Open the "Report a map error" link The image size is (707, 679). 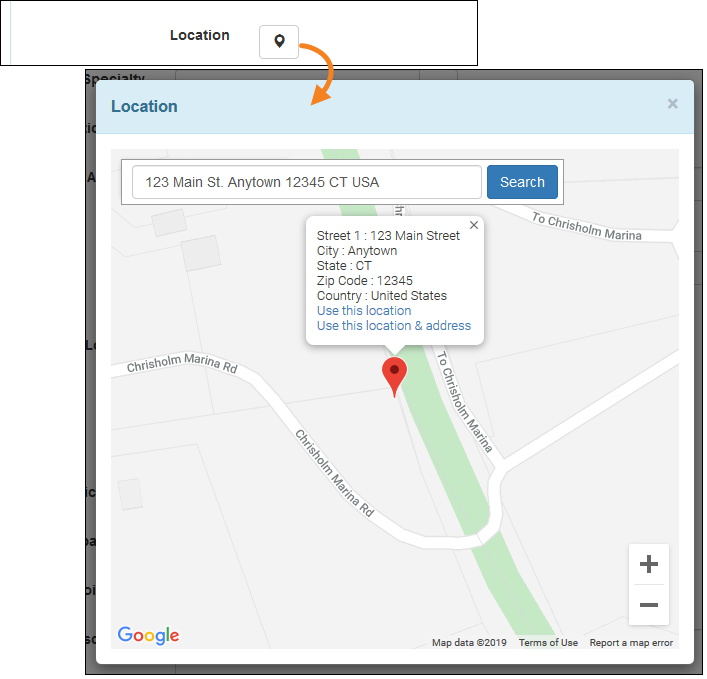click(631, 643)
